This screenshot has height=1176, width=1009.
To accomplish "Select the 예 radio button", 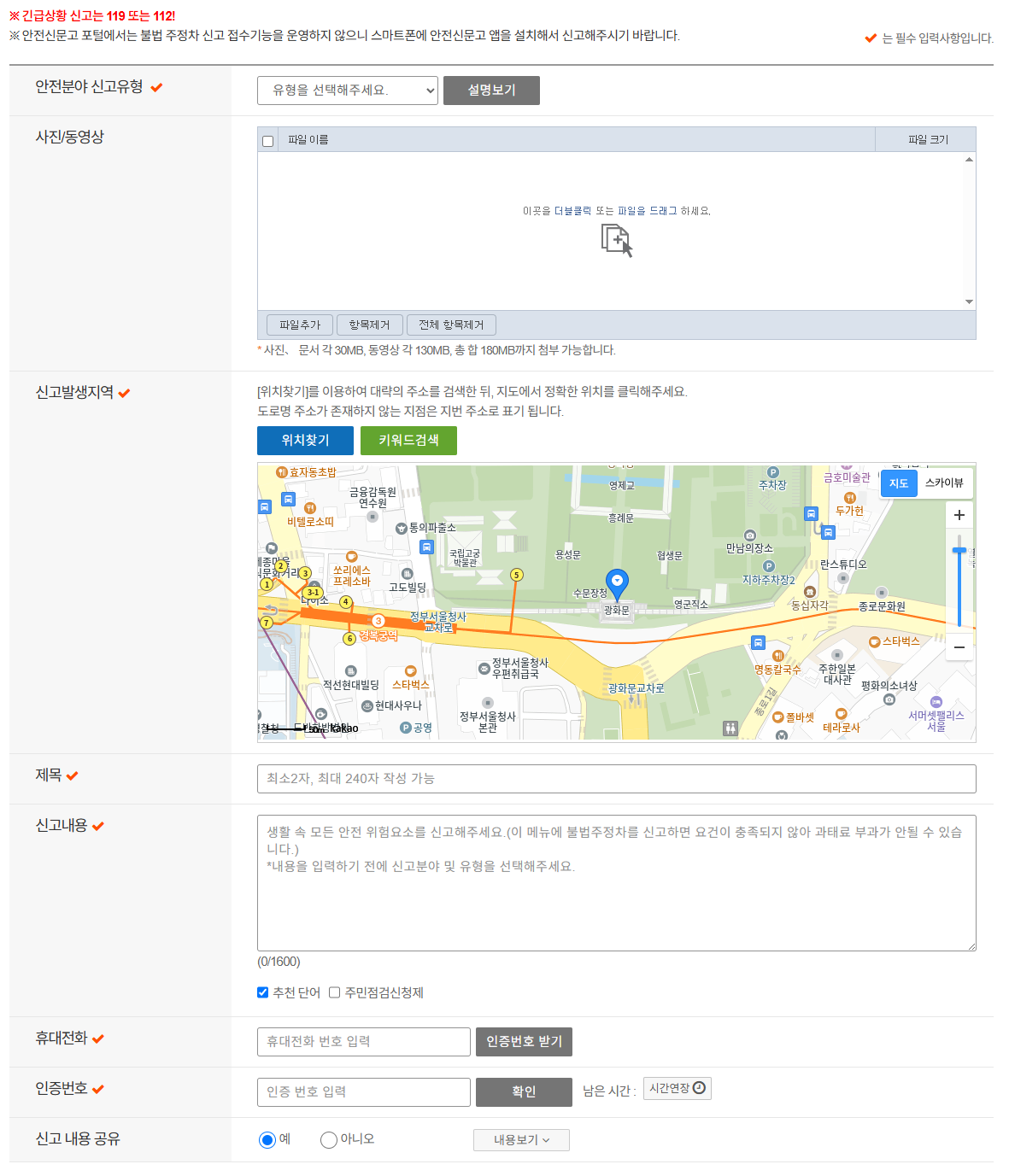I will pos(267,1140).
